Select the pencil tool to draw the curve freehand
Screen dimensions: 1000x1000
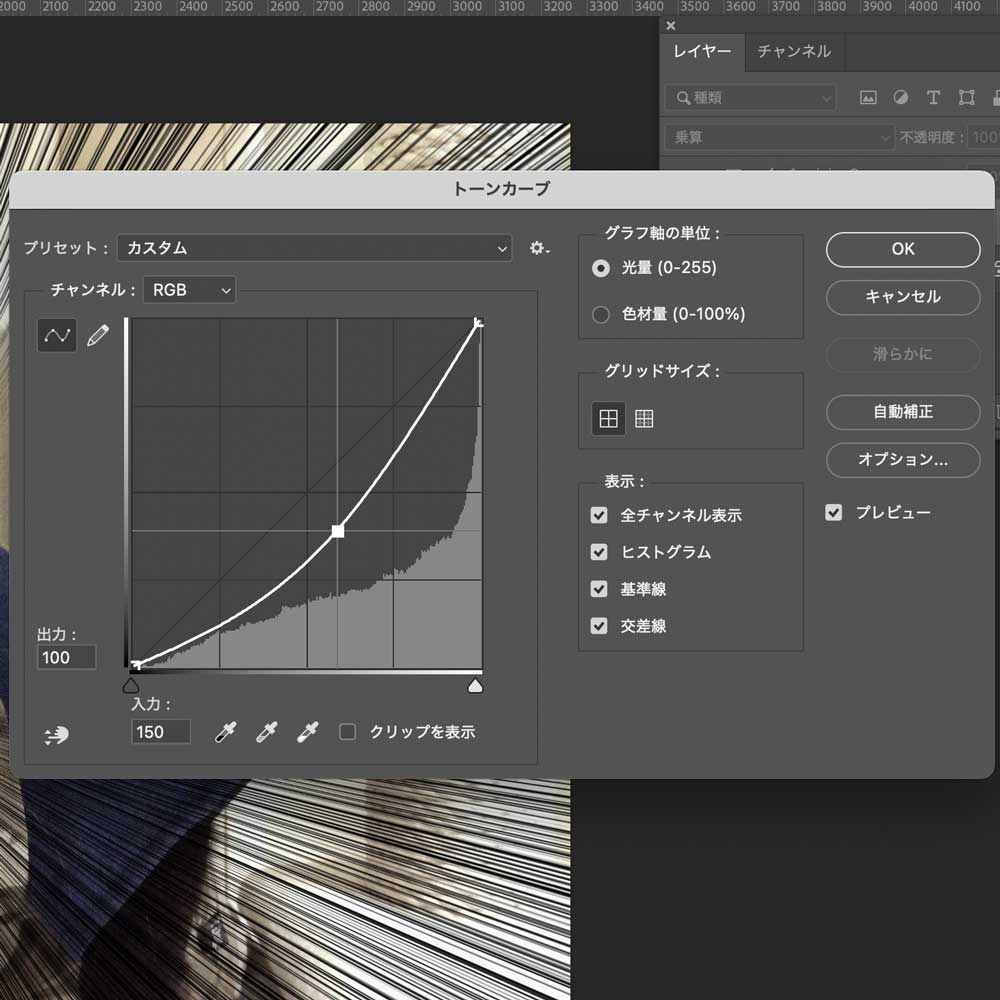point(98,335)
